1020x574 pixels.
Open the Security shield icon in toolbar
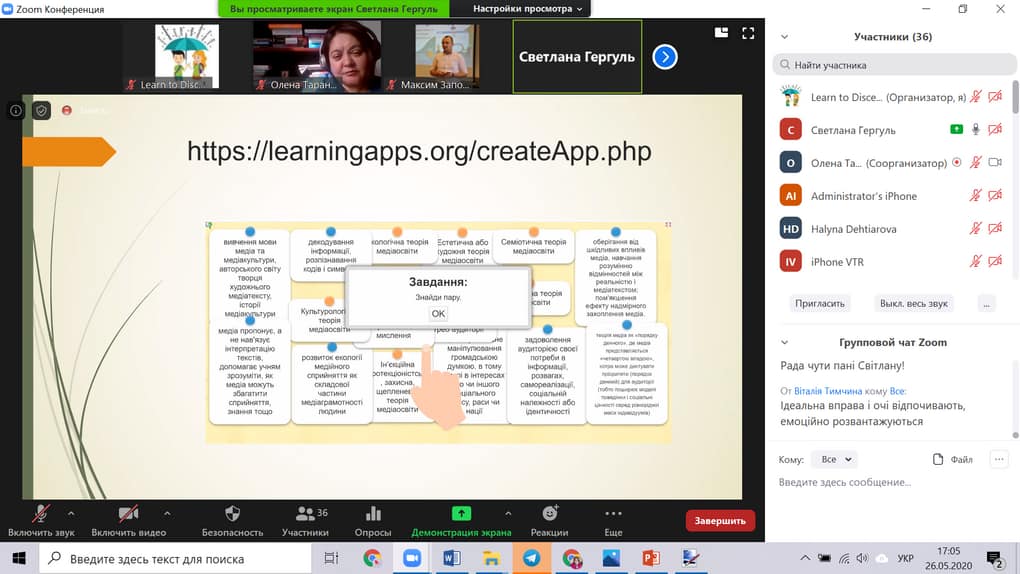232,513
